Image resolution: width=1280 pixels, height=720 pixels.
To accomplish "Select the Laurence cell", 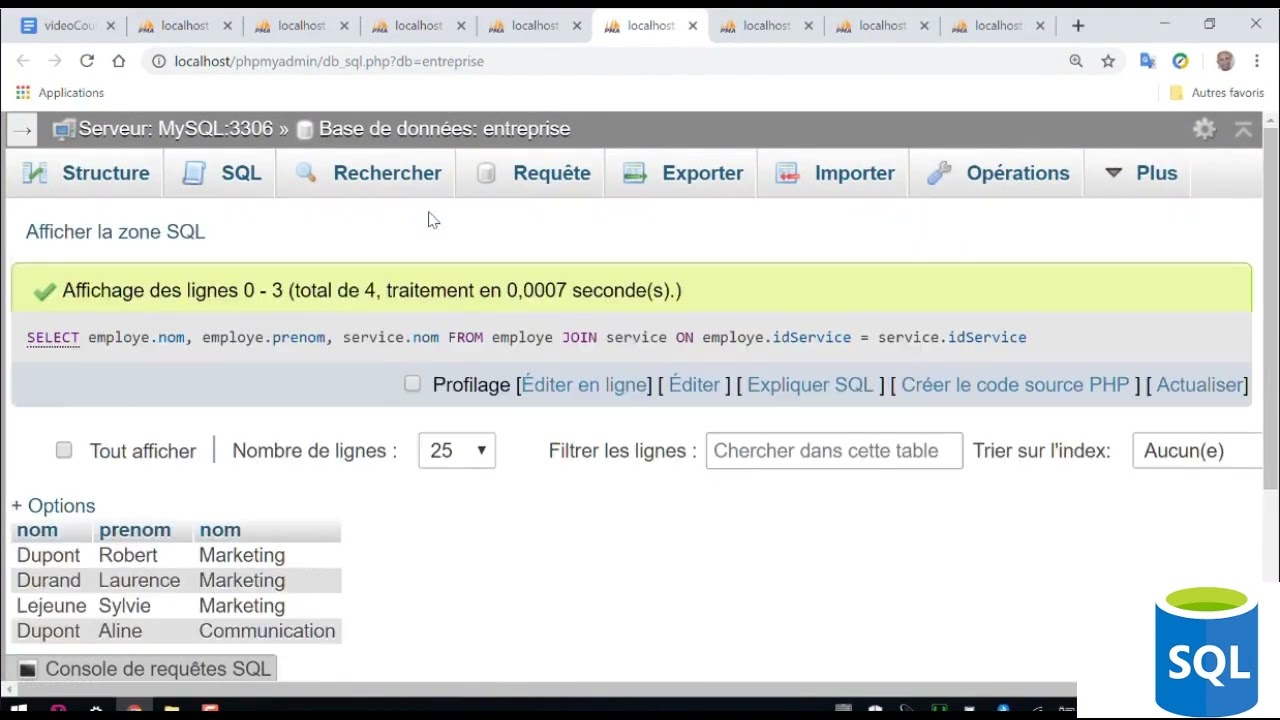I will pyautogui.click(x=139, y=581).
